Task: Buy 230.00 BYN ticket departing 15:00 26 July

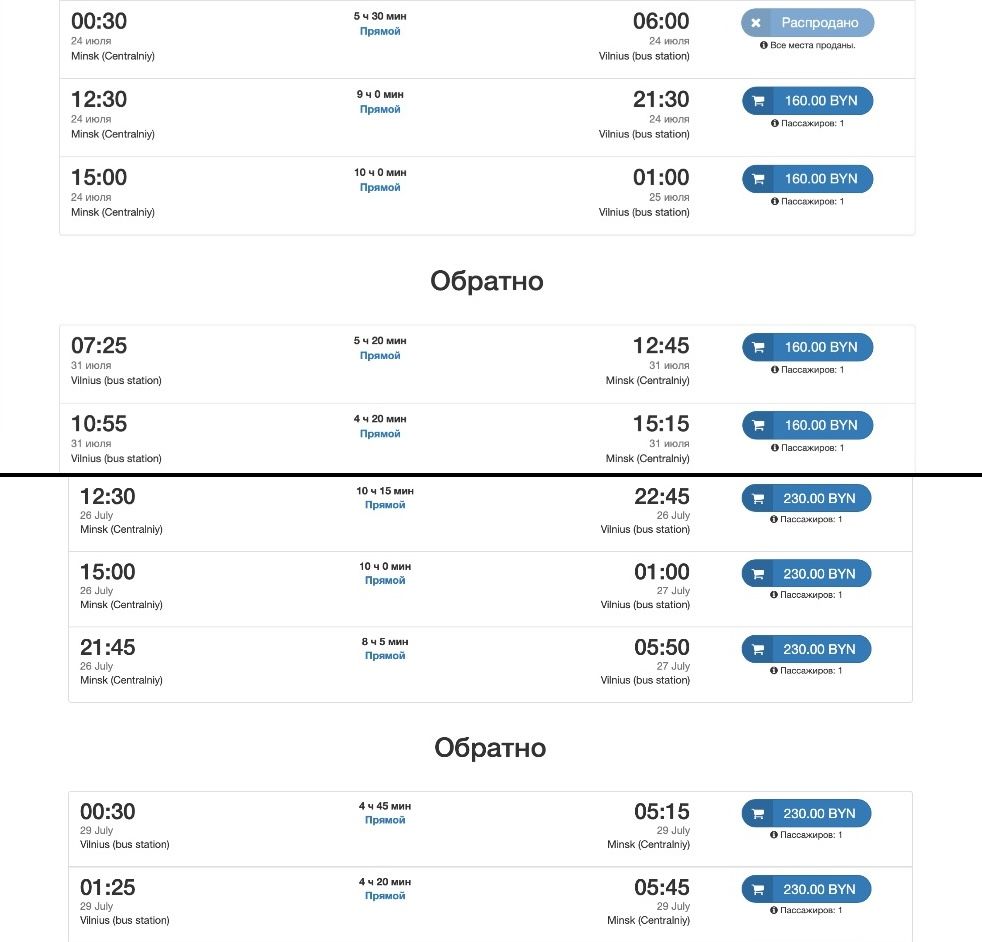Action: coord(807,574)
